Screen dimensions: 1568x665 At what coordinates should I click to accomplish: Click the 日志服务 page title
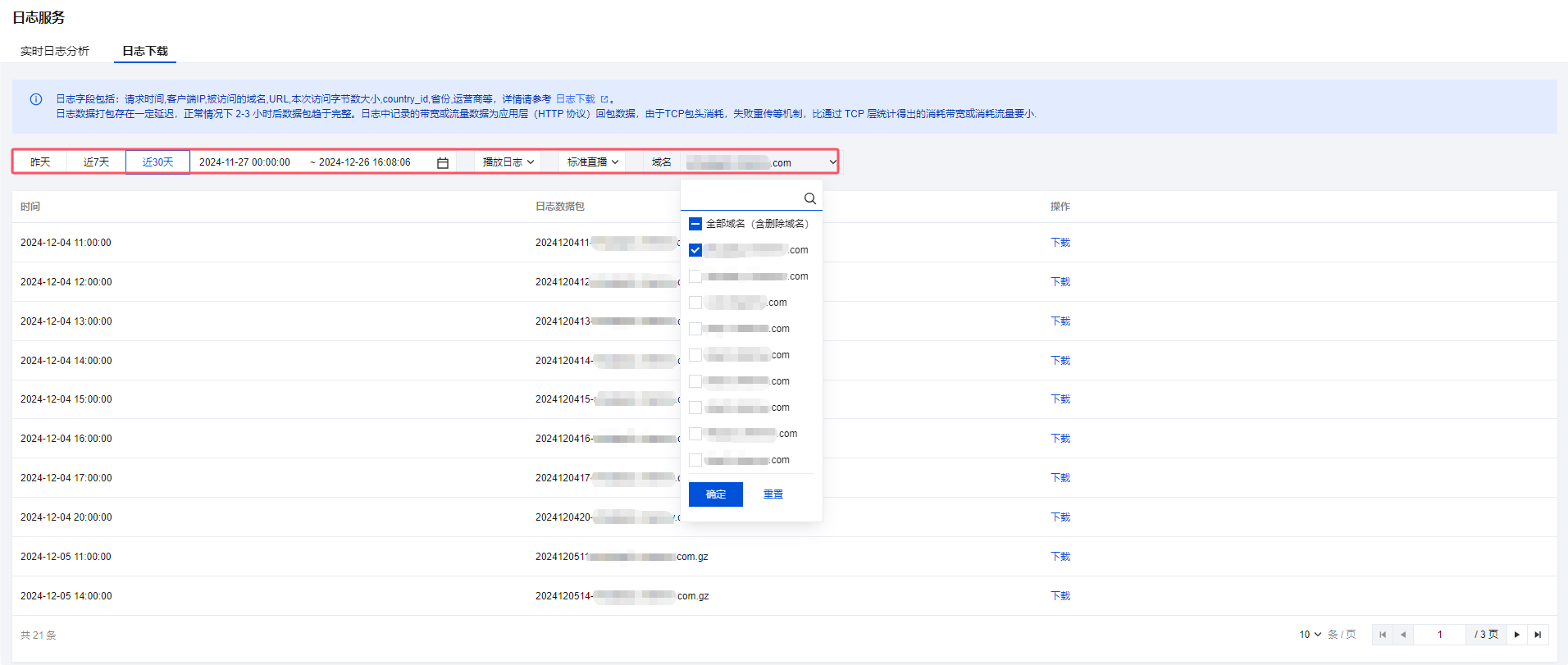[39, 17]
